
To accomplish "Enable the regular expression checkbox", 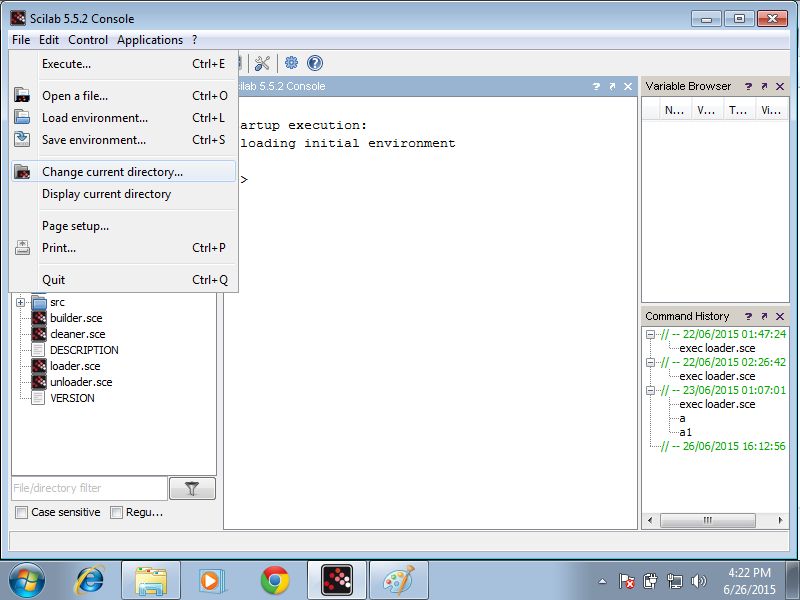I will (x=117, y=512).
